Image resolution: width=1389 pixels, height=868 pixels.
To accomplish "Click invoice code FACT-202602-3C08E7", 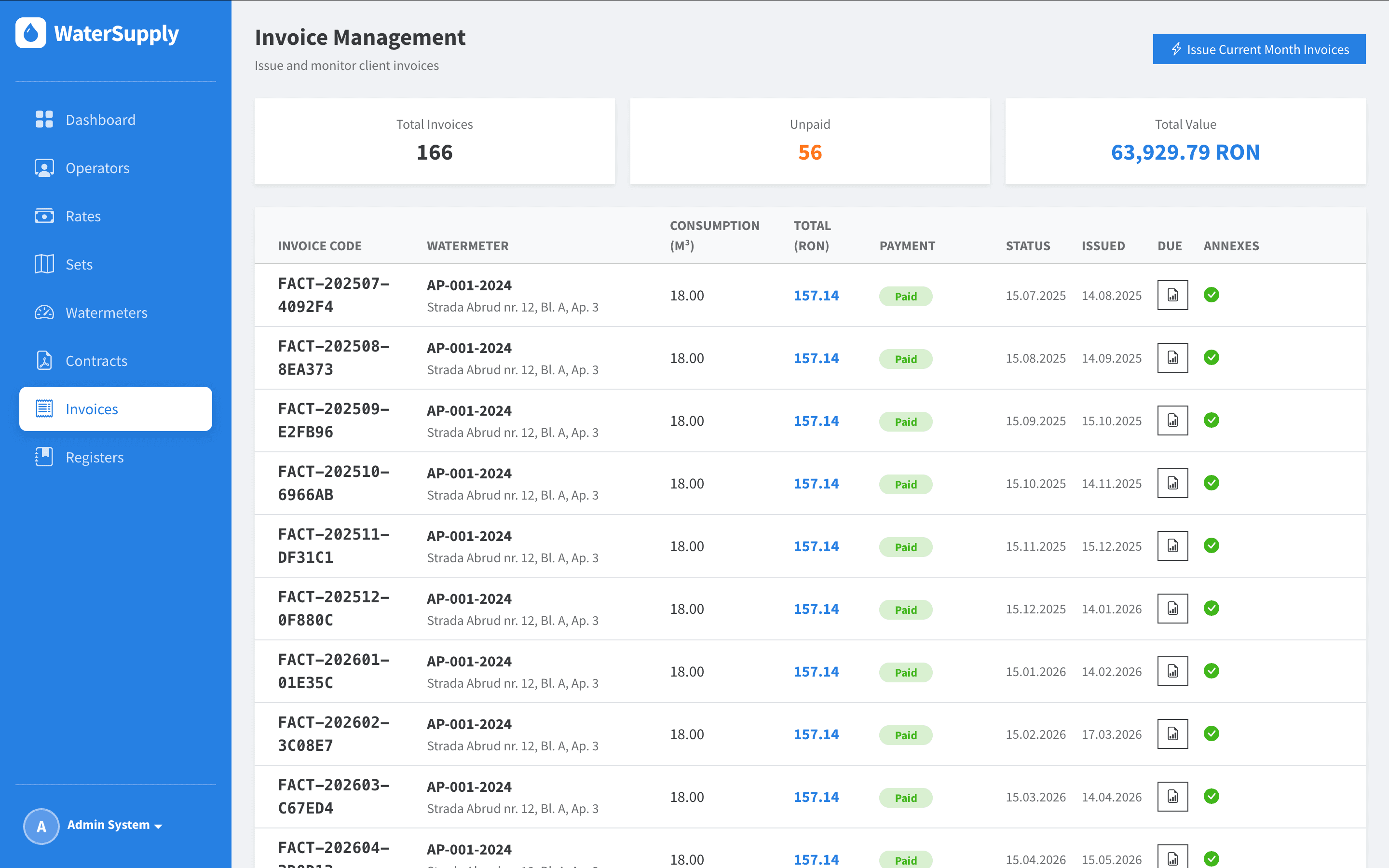I will 333,733.
